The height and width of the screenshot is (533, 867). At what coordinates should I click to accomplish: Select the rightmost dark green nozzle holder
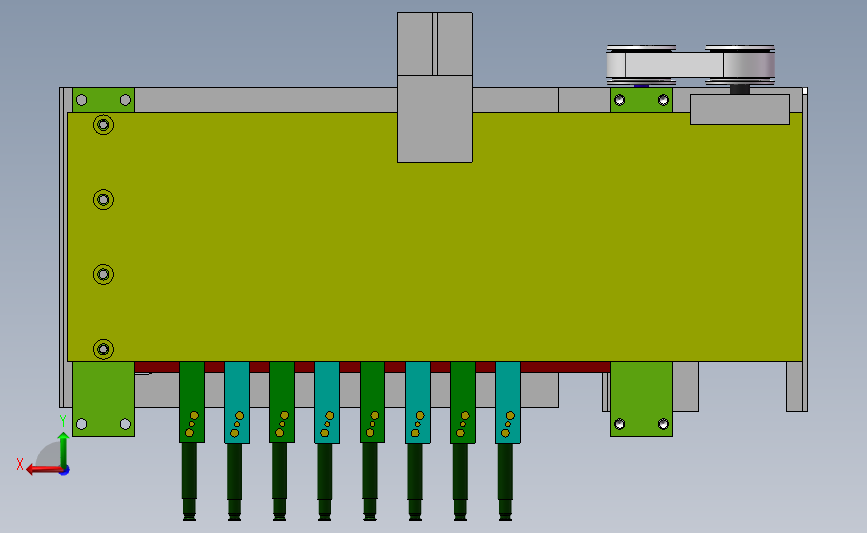click(x=463, y=403)
